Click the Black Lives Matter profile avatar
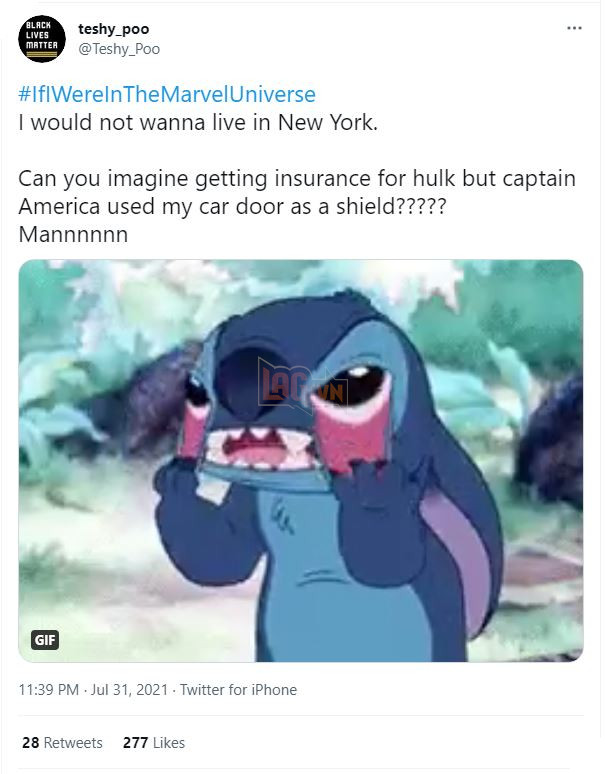605x774 pixels. pos(42,39)
